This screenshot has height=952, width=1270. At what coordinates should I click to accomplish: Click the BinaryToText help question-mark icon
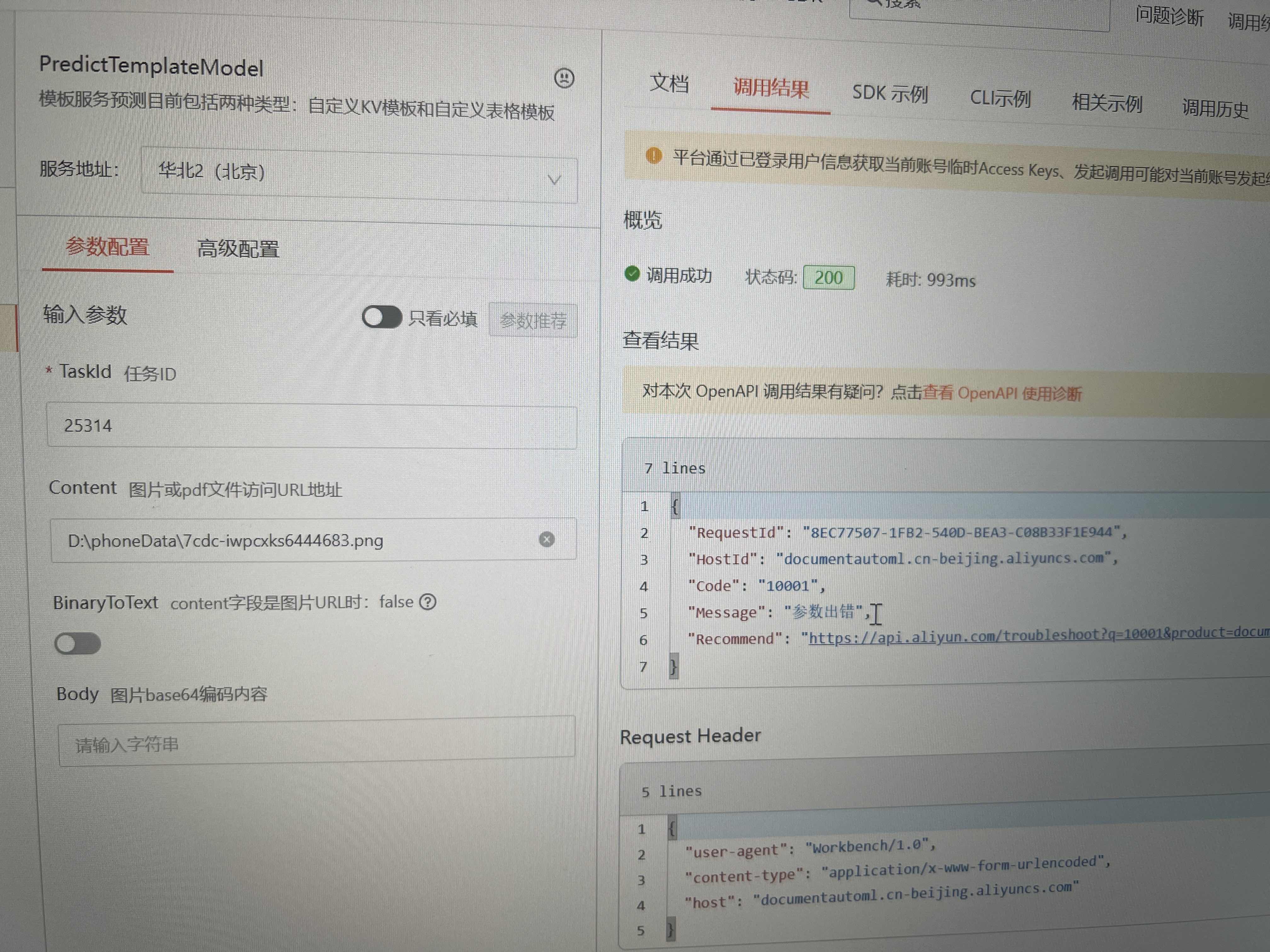point(428,602)
